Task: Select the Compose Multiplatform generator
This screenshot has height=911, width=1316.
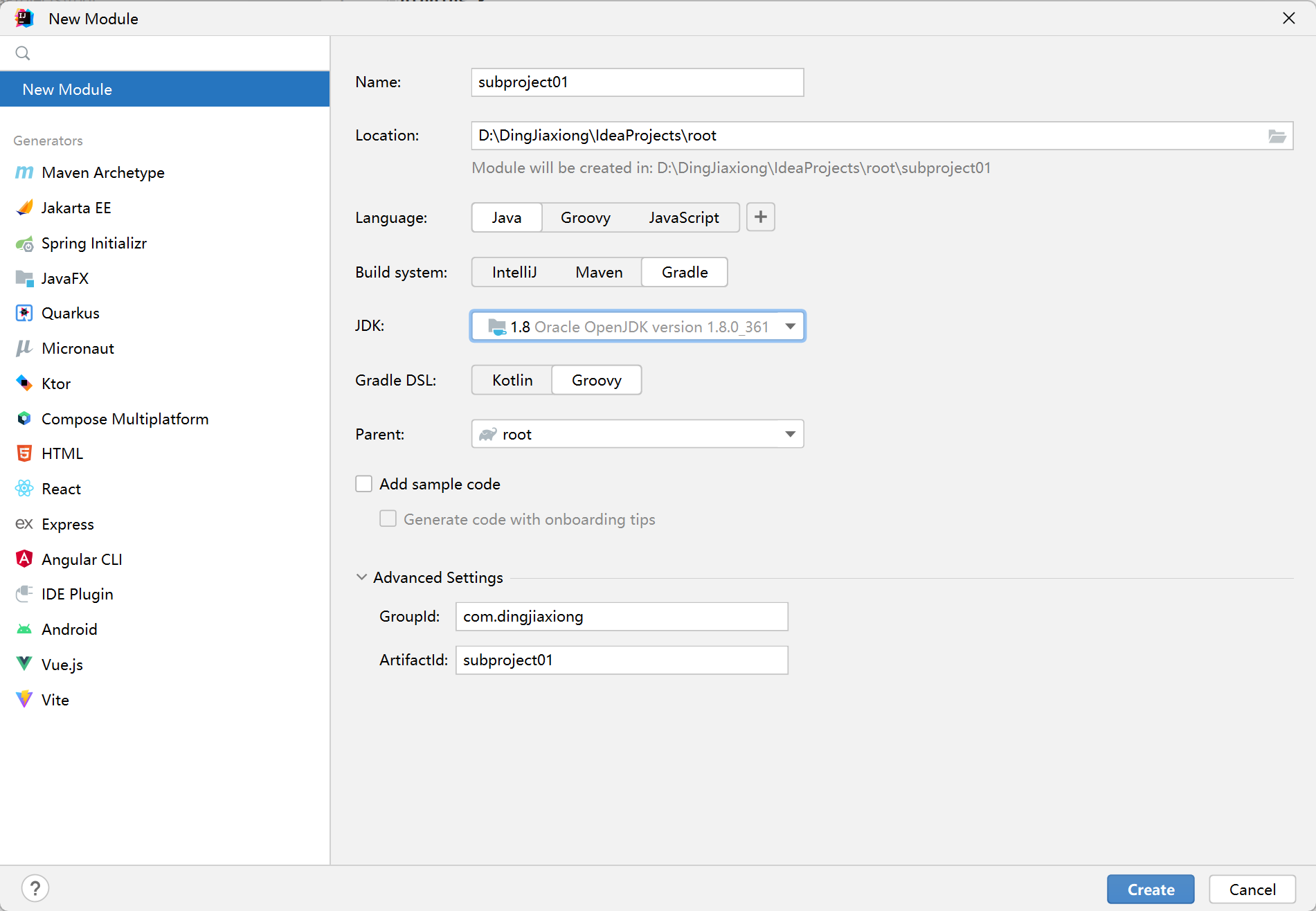Action: pyautogui.click(x=125, y=419)
